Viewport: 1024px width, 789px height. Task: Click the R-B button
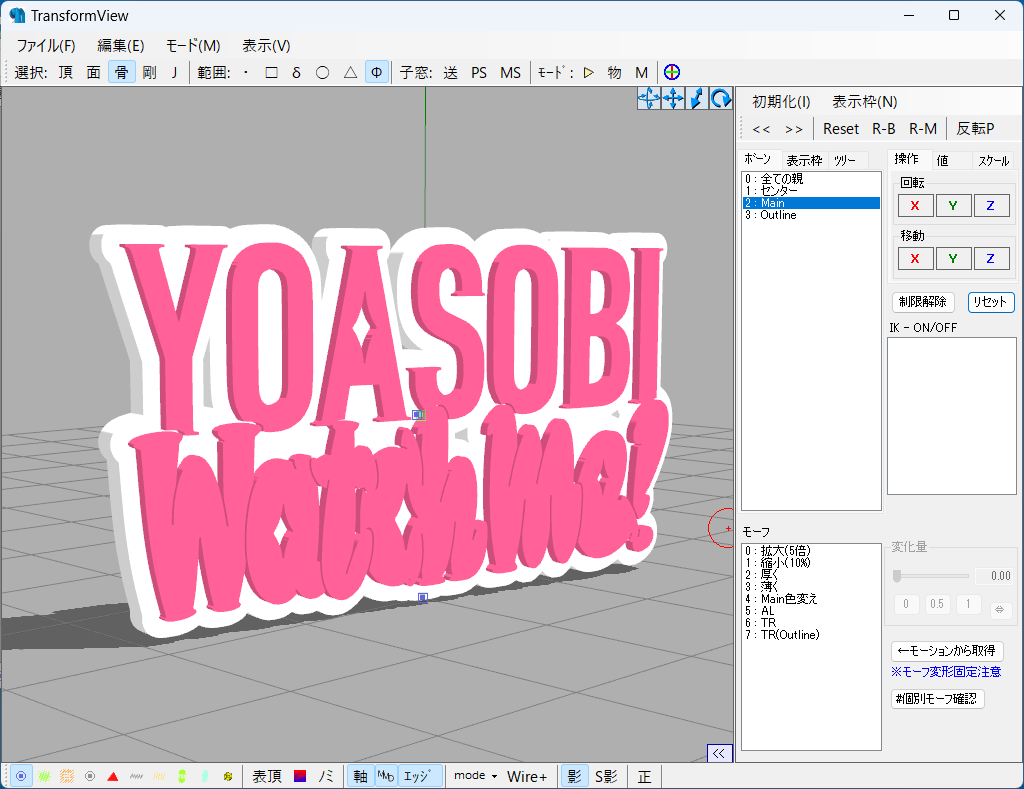click(x=884, y=129)
